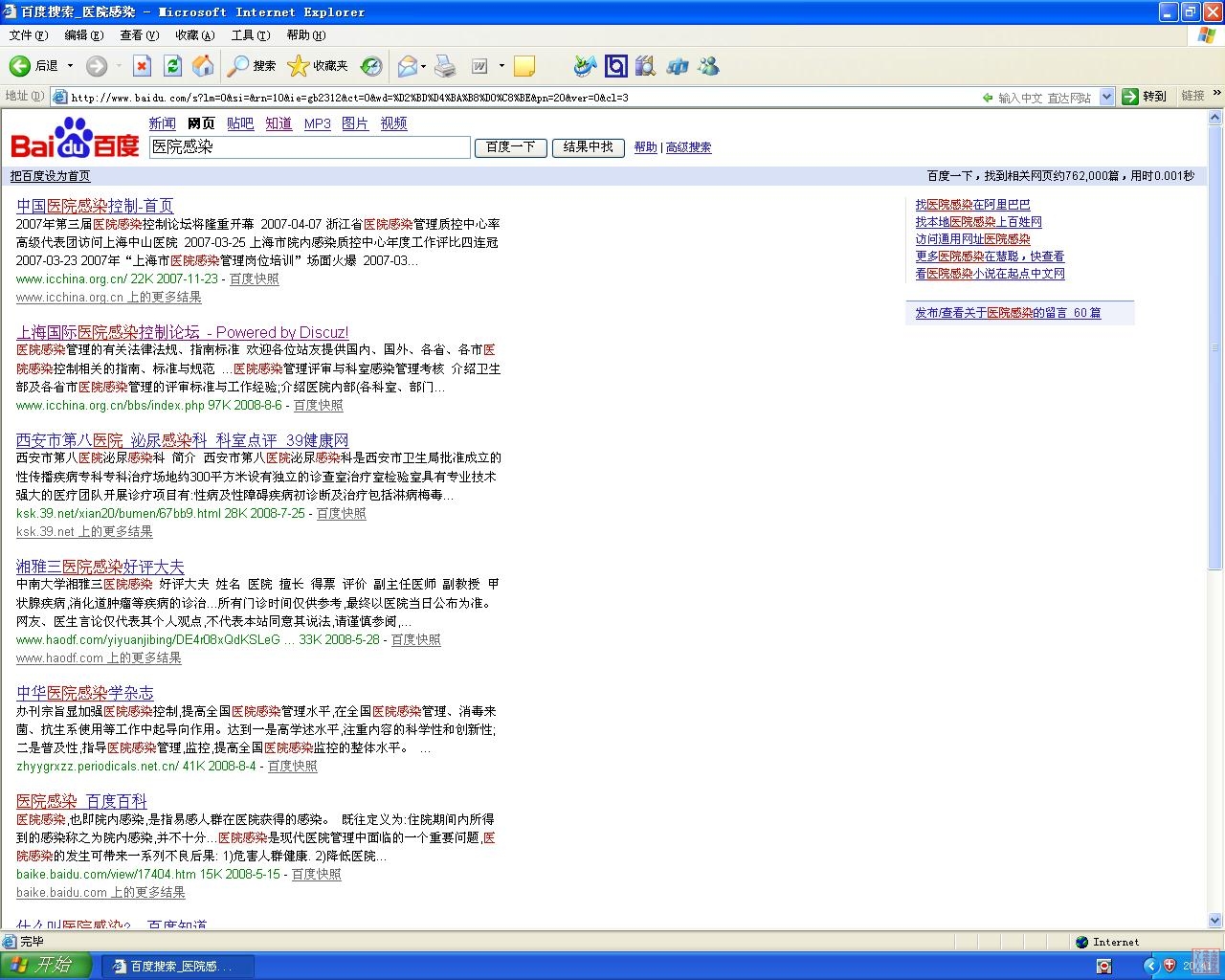Click the Refresh page icon
The width and height of the screenshot is (1225, 980).
[172, 66]
